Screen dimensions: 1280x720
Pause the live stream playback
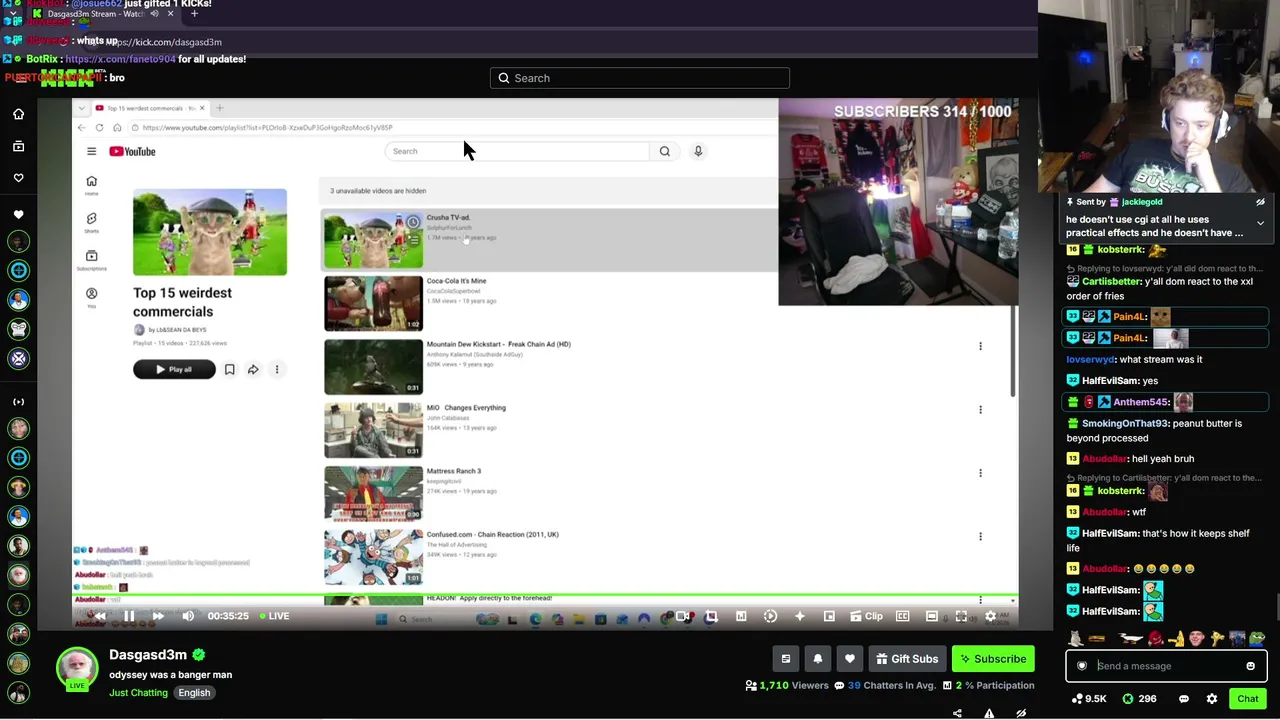pos(129,616)
